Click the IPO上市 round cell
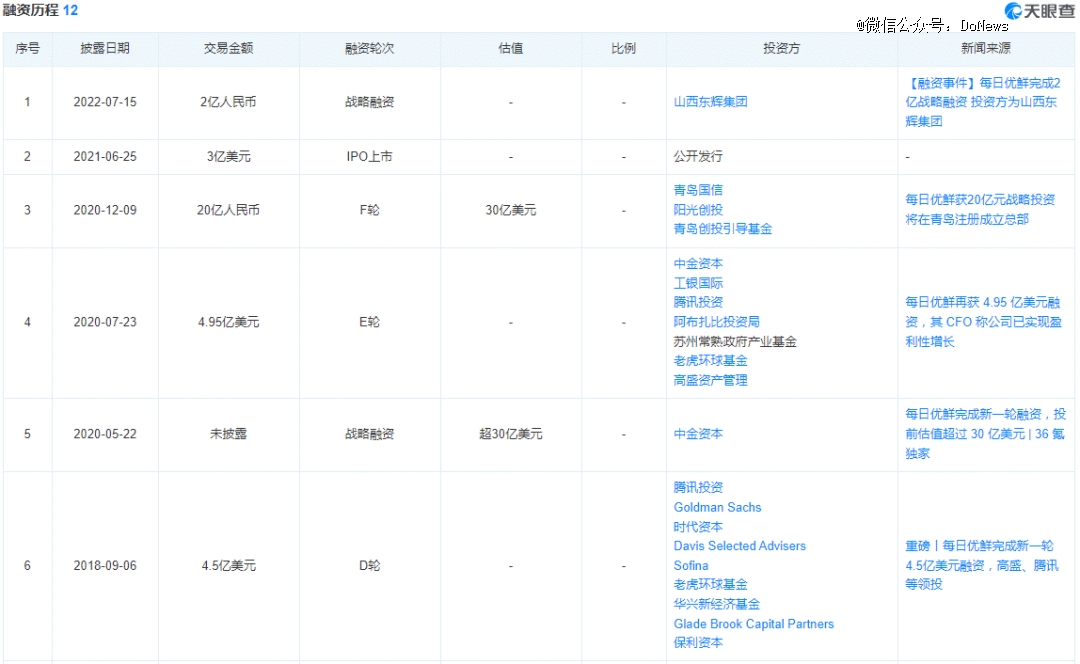 [369, 157]
